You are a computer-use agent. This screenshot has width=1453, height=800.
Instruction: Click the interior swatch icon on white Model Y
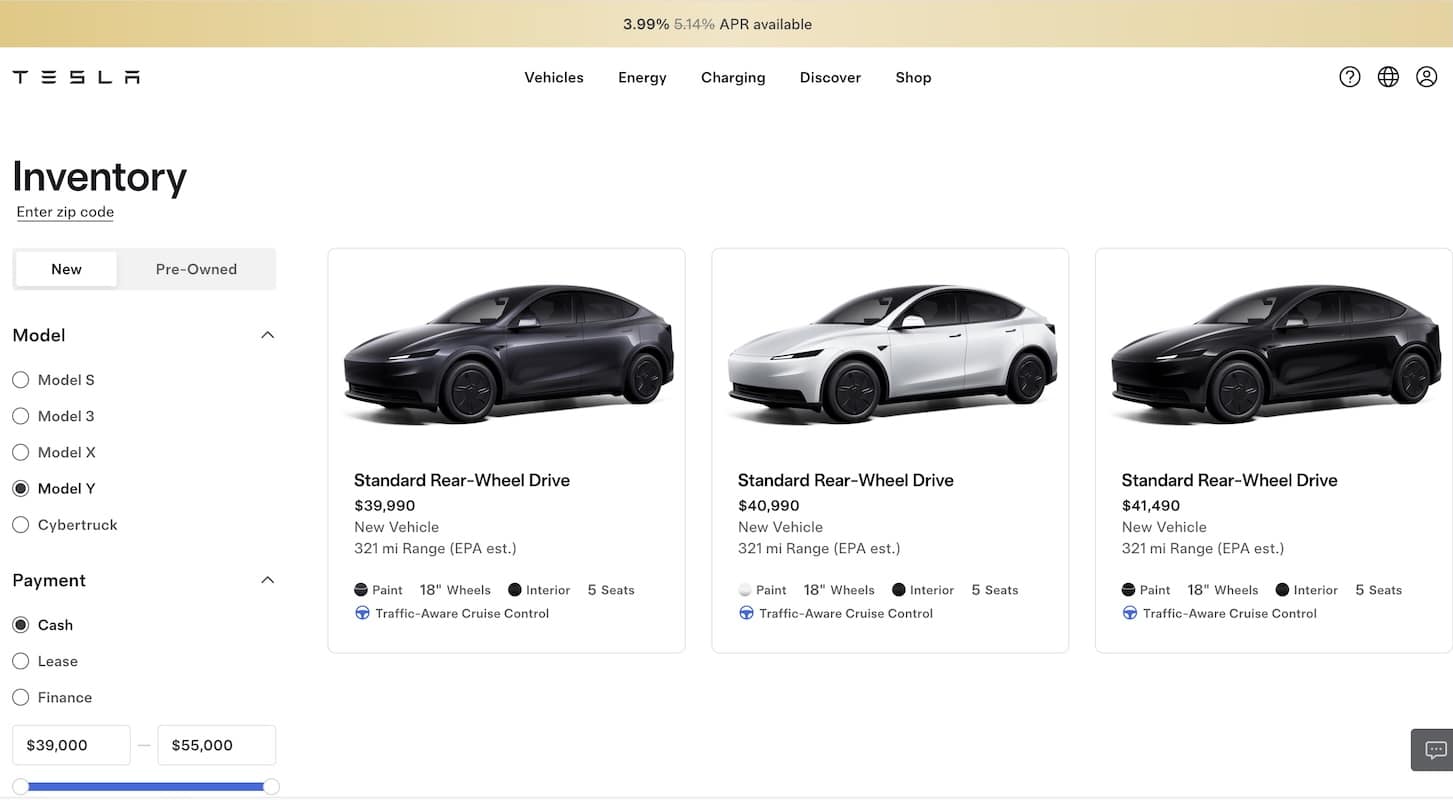898,589
